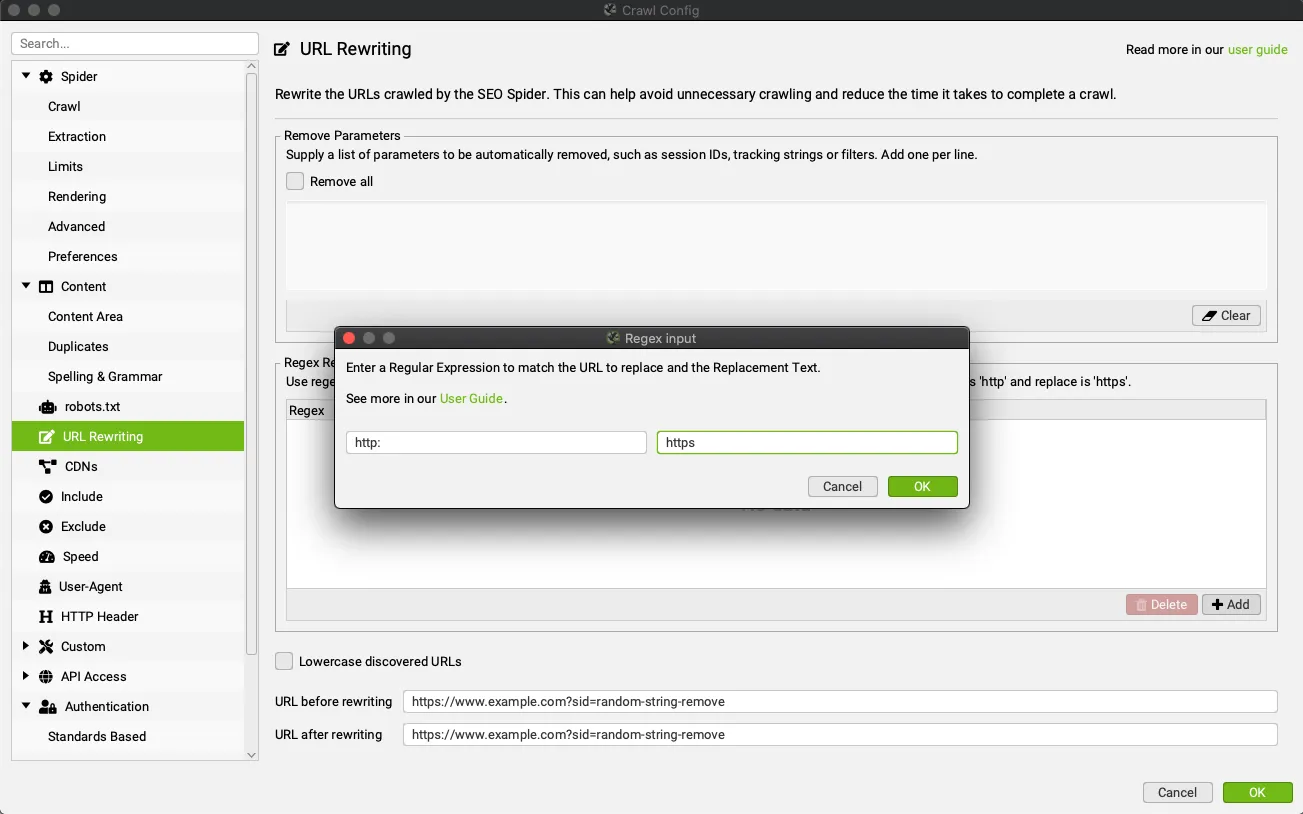
Task: Toggle Lowercase discovered URLs checkbox
Action: 285,661
